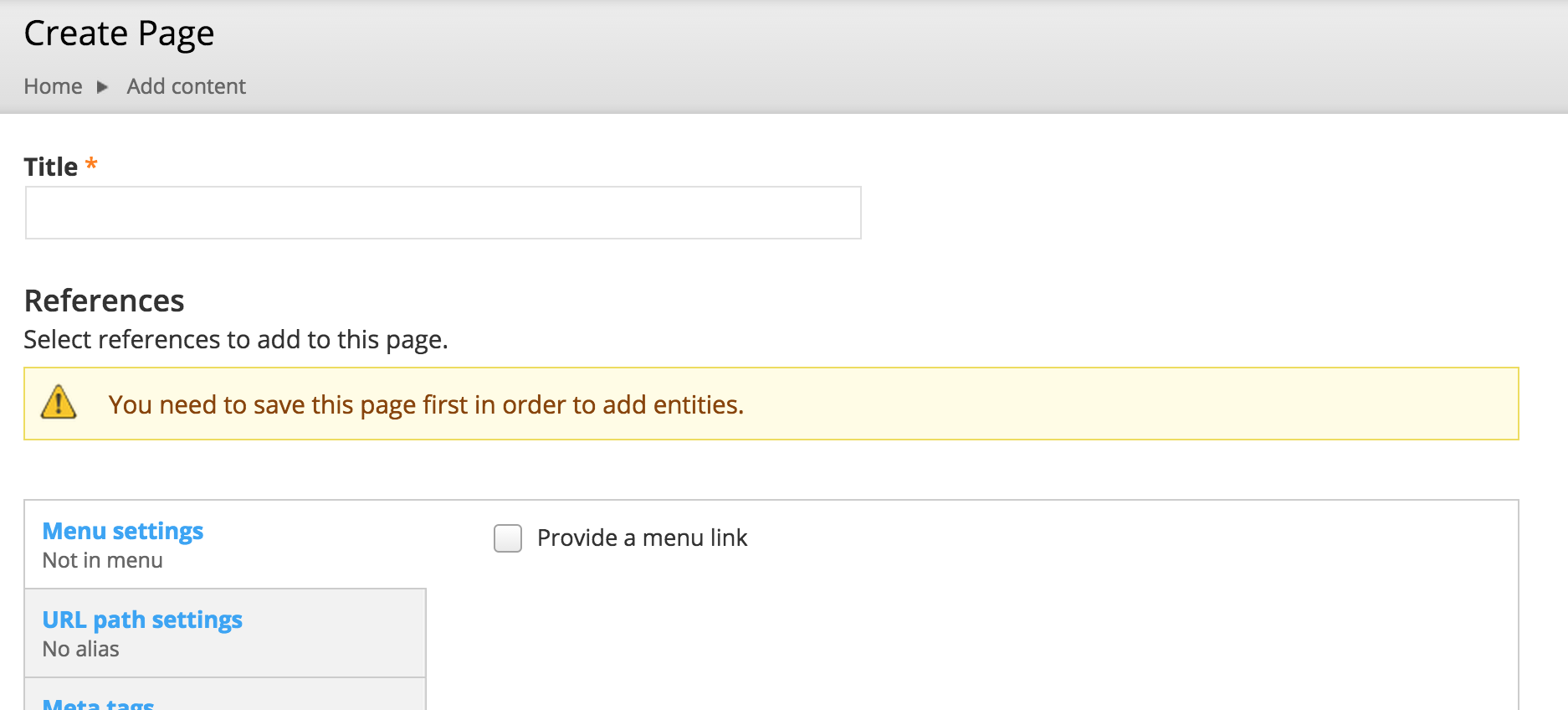
Task: Click the "No alias" summary text
Action: coord(80,648)
